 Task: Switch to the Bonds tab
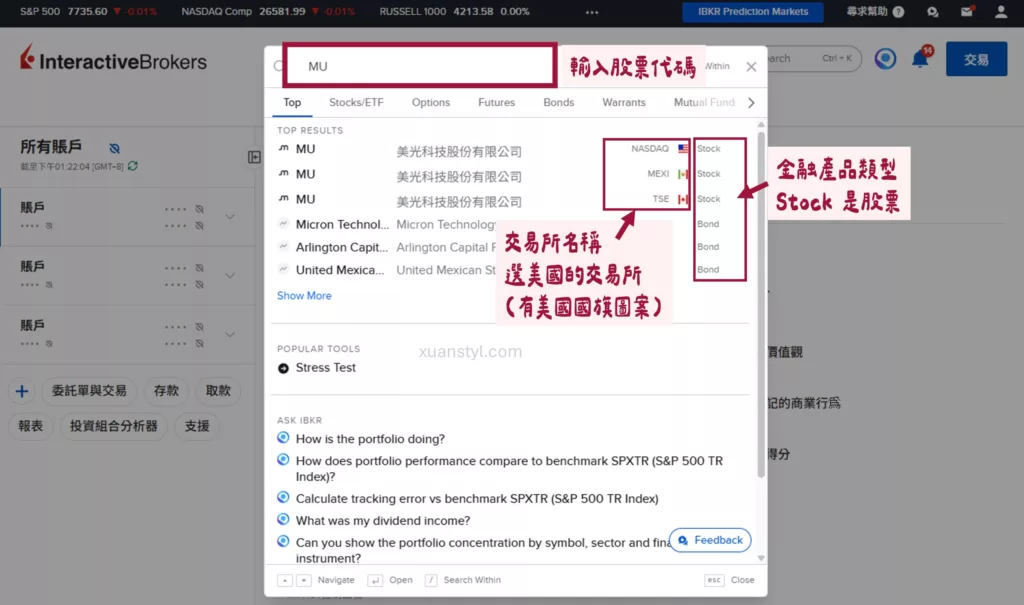click(x=558, y=103)
